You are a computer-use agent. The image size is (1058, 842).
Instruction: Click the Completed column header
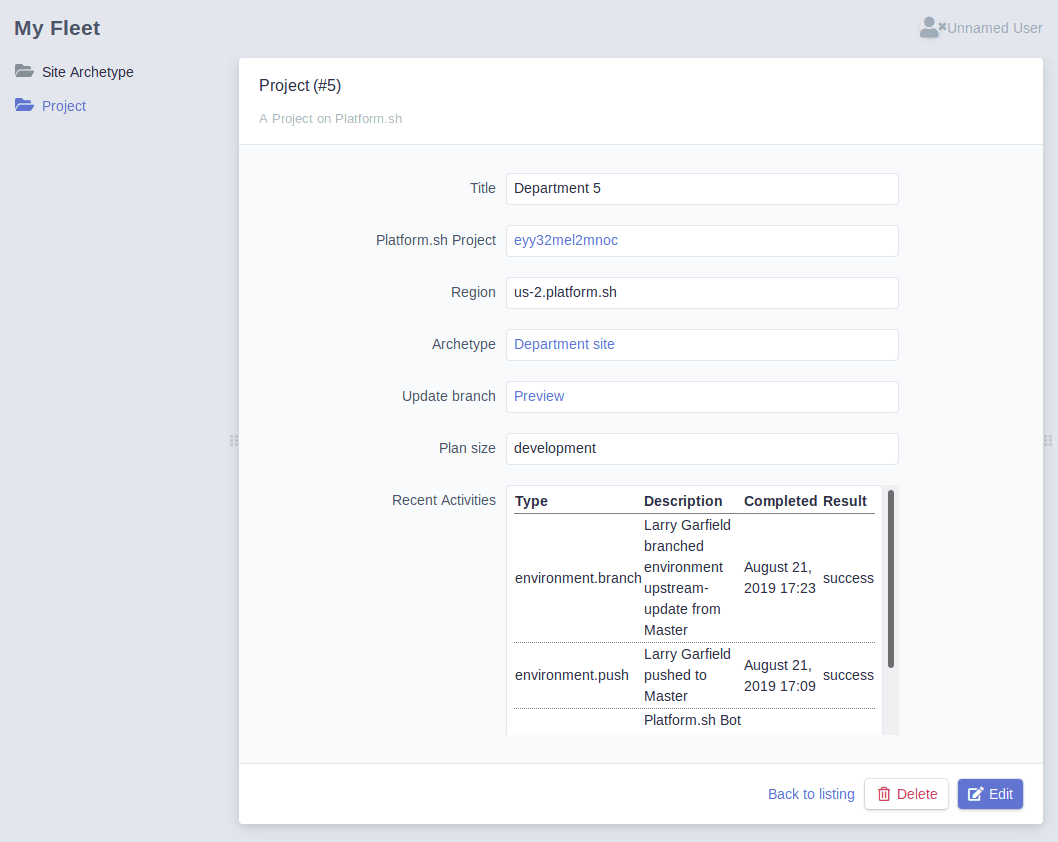pos(781,501)
